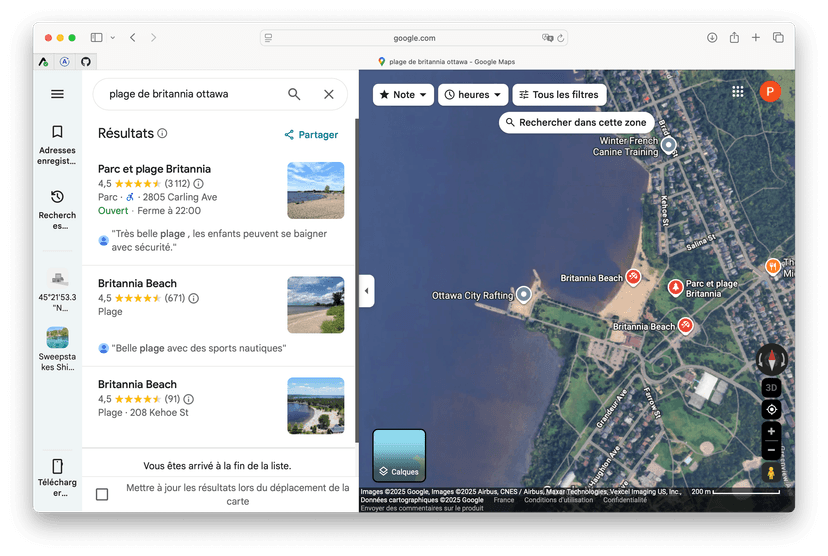Clear the search box with X
This screenshot has height=556, width=828.
(329, 94)
